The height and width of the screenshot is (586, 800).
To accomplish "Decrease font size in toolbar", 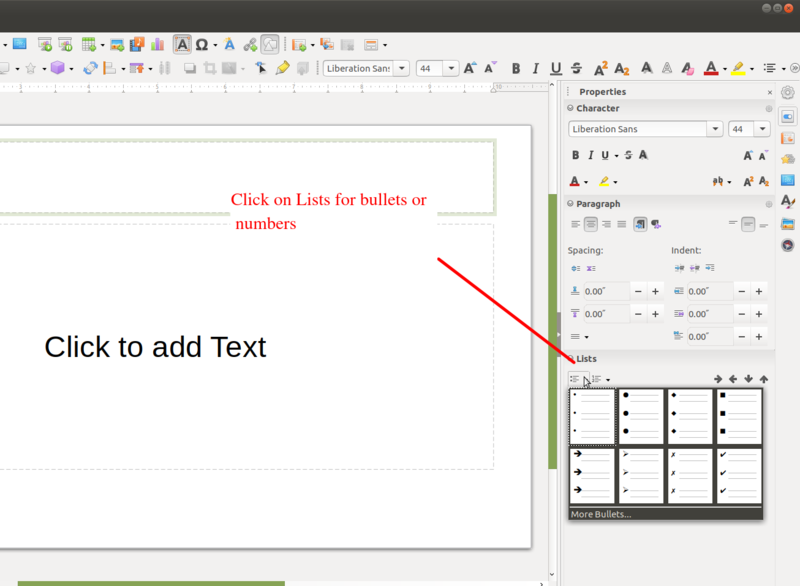I will (490, 68).
